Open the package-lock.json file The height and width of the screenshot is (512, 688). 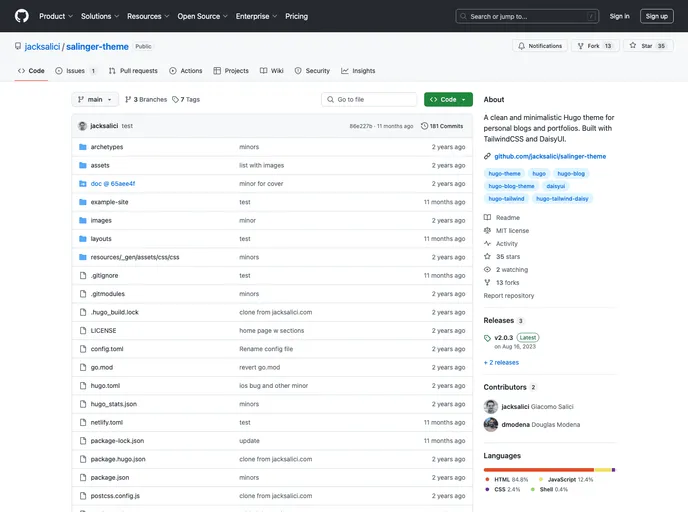coord(117,441)
